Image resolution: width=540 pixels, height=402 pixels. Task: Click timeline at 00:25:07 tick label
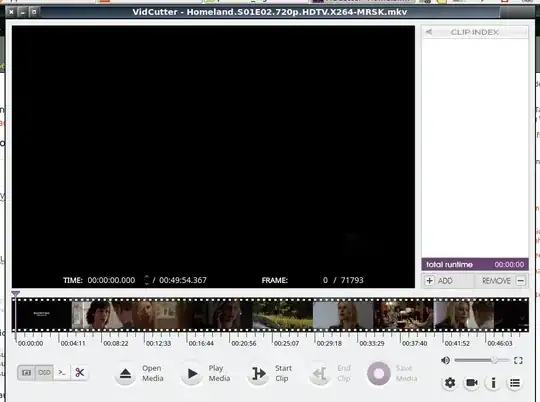[x=286, y=343]
